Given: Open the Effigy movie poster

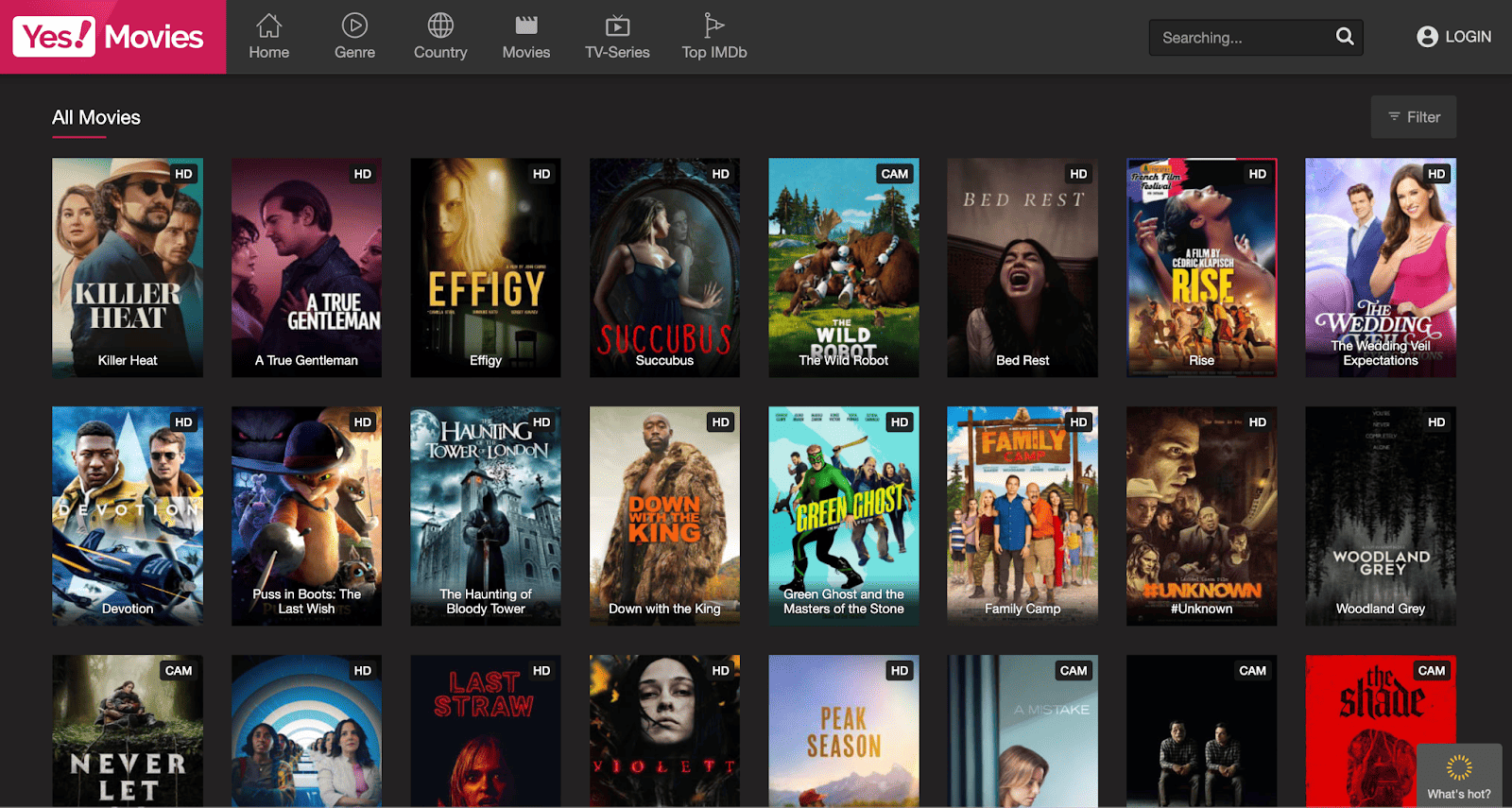Looking at the screenshot, I should (486, 267).
